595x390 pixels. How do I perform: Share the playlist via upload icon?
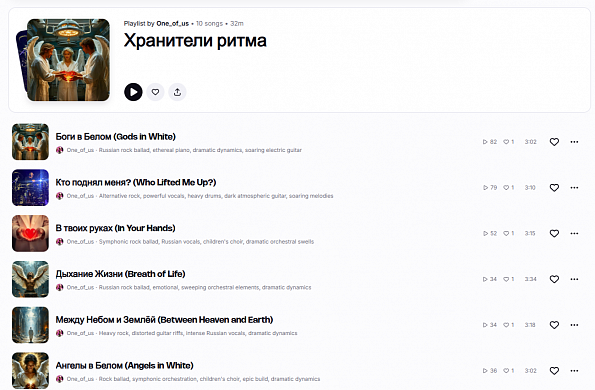[x=177, y=92]
